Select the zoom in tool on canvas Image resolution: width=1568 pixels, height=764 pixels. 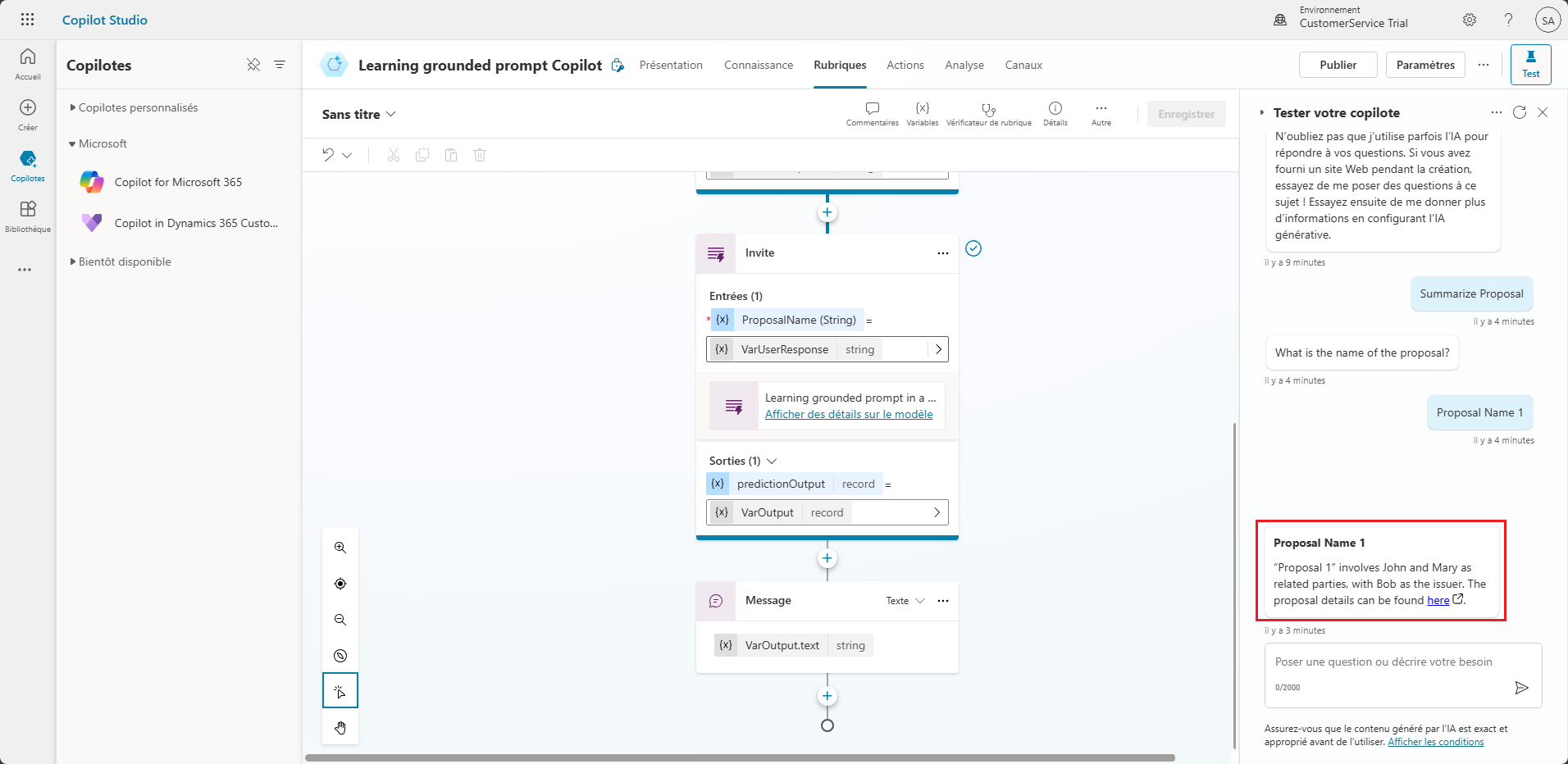(340, 548)
